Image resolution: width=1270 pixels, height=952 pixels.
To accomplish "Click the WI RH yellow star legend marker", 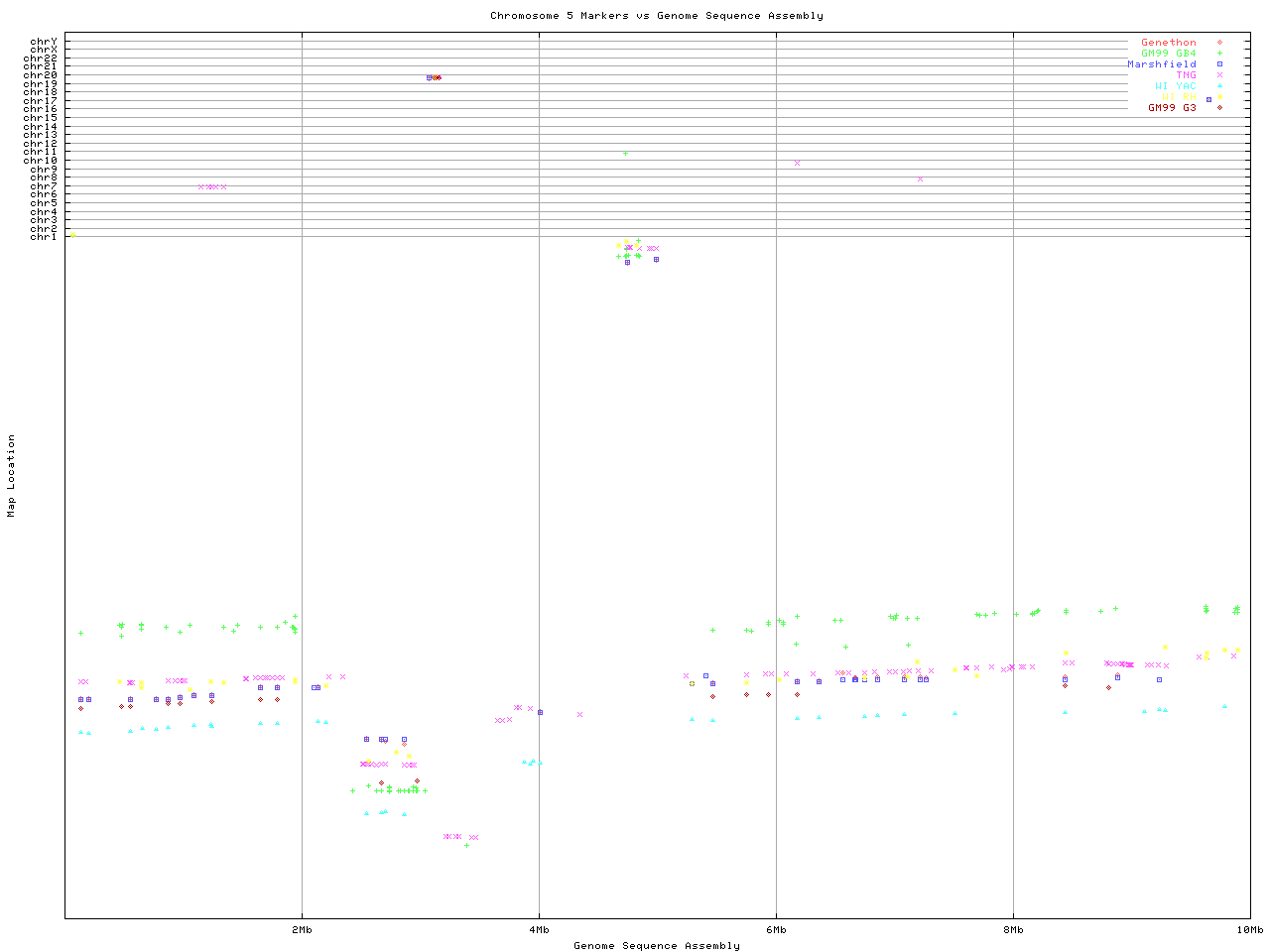I will (1219, 96).
